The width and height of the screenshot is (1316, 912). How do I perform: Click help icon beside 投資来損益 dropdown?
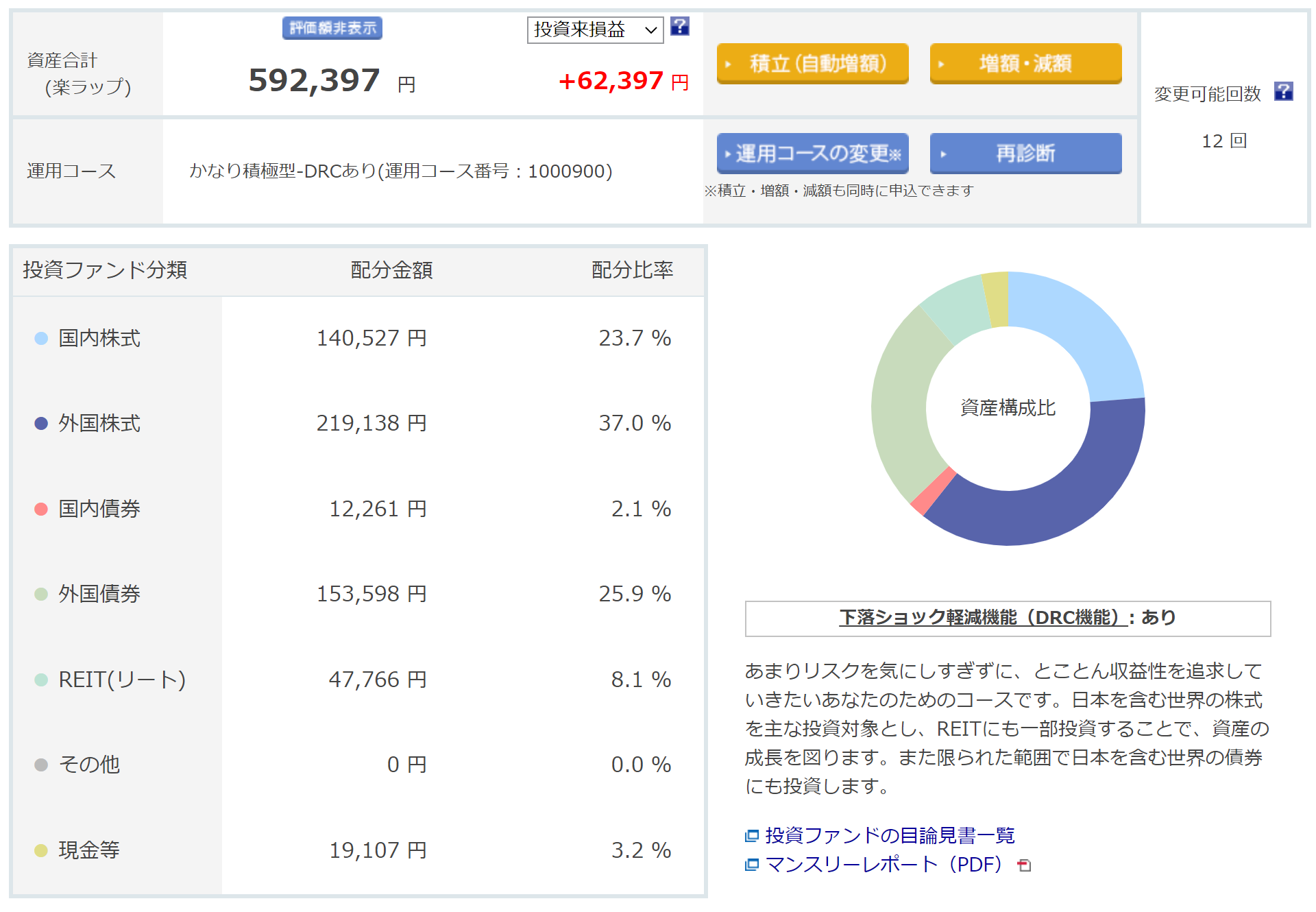679,27
